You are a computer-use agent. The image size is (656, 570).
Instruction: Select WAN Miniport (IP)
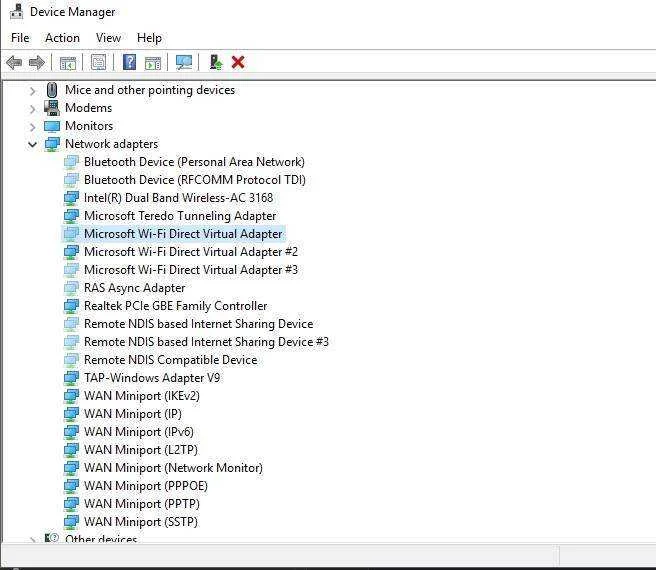pyautogui.click(x=133, y=414)
